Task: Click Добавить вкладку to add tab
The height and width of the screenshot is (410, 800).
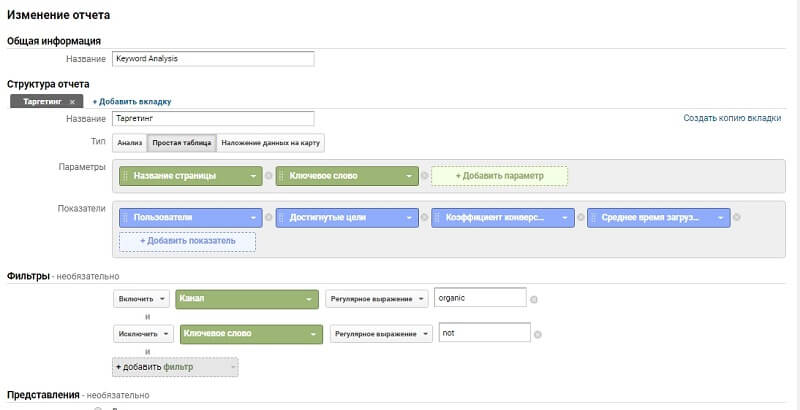Action: coord(132,101)
